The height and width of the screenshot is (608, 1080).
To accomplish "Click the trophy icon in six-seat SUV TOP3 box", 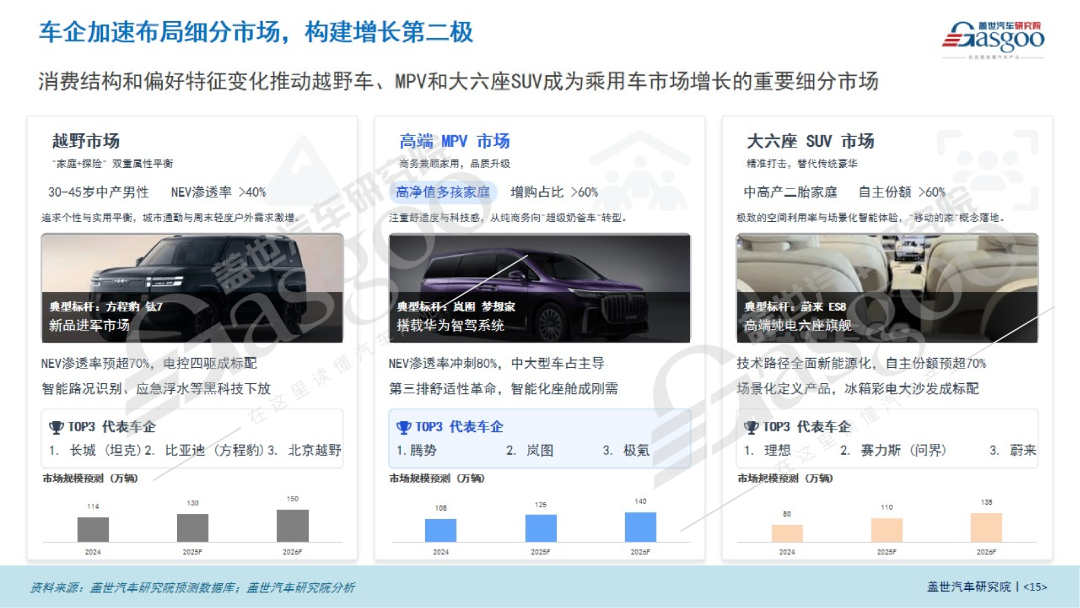I will 752,427.
